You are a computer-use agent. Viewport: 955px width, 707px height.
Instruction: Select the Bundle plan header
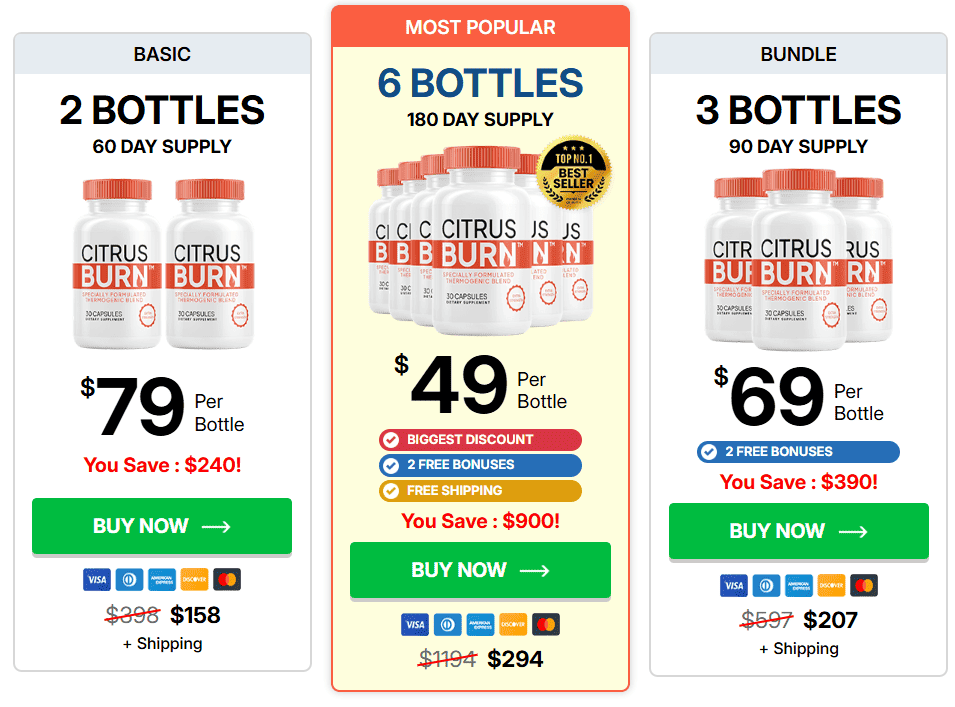(798, 54)
